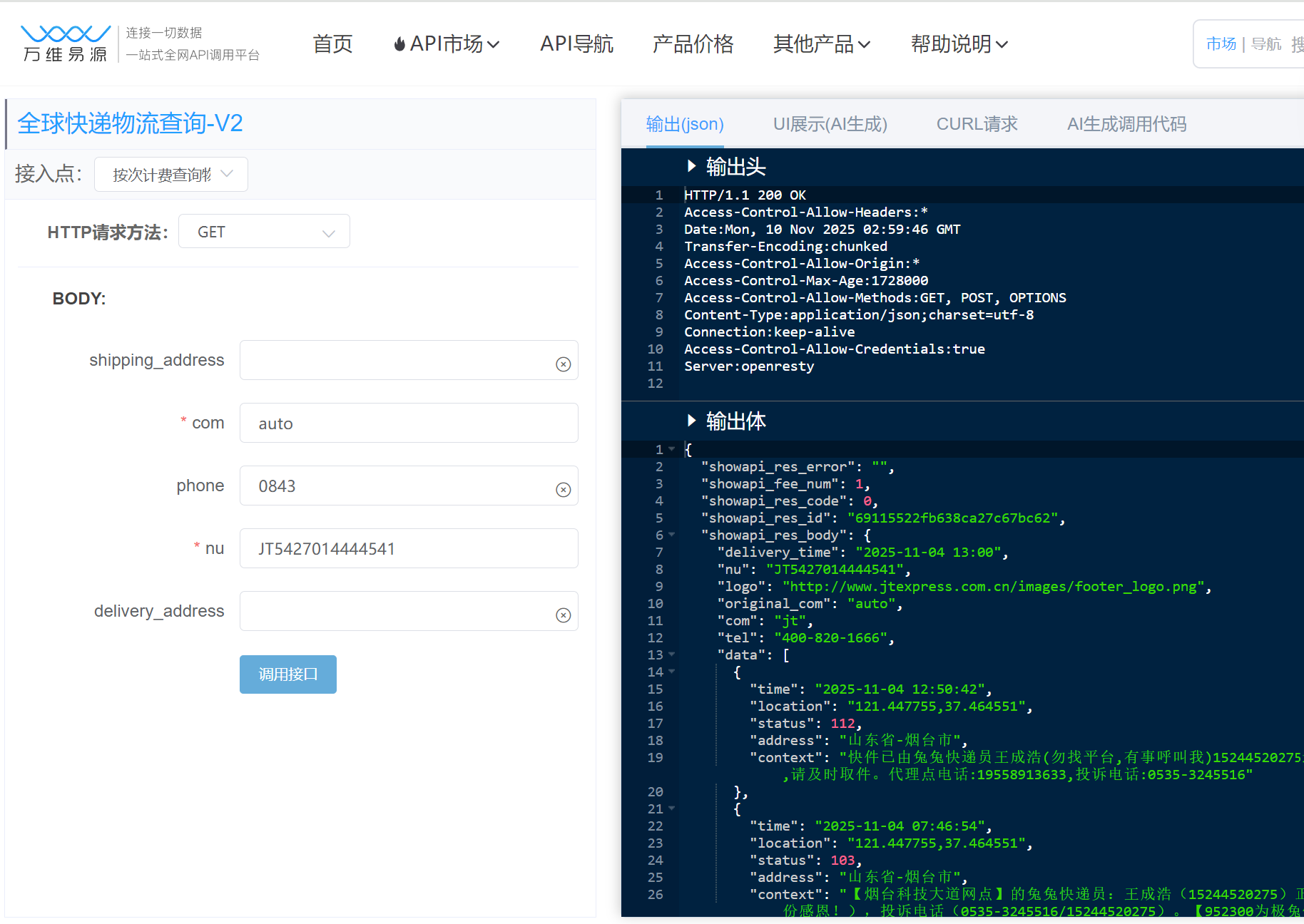Click the Server:openresty line
This screenshot has height=924, width=1304.
point(749,366)
